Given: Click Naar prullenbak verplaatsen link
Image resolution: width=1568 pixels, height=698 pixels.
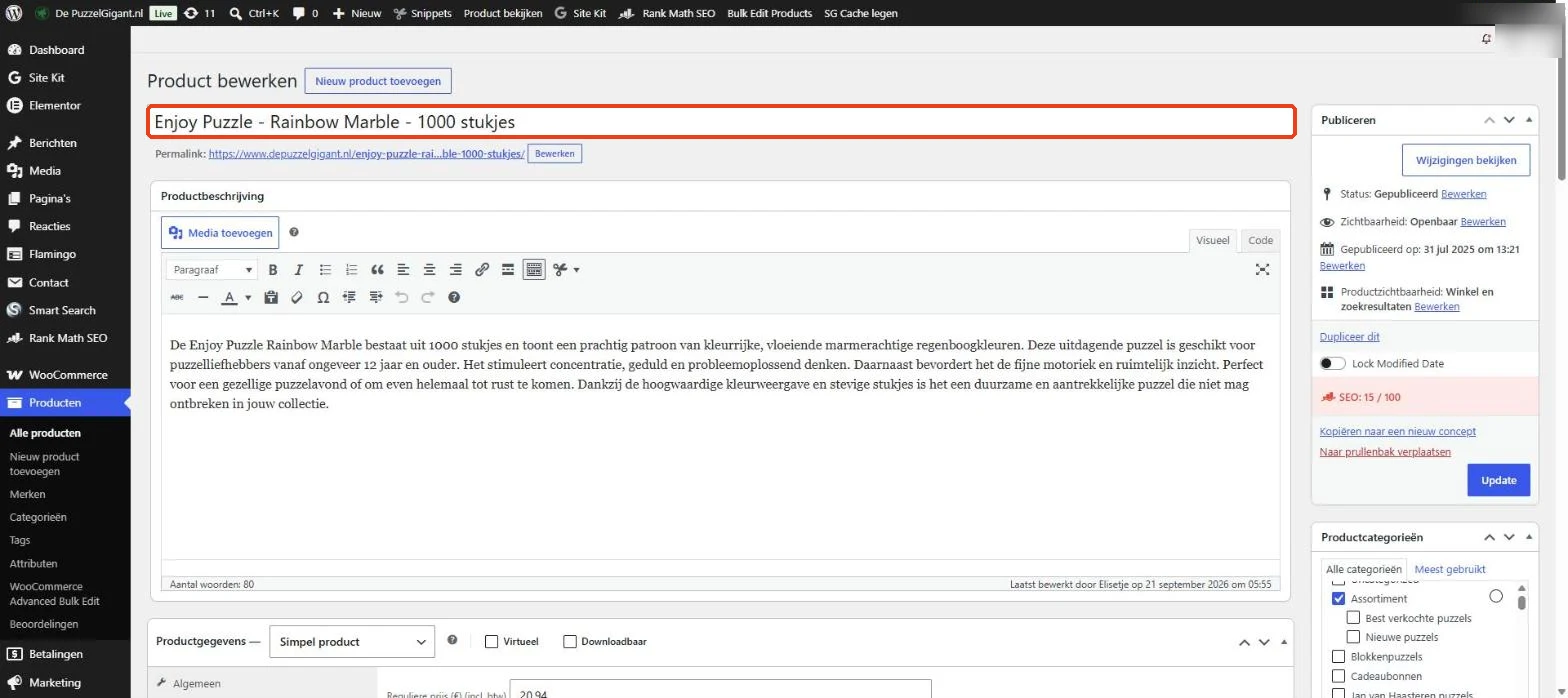Looking at the screenshot, I should (x=1385, y=452).
